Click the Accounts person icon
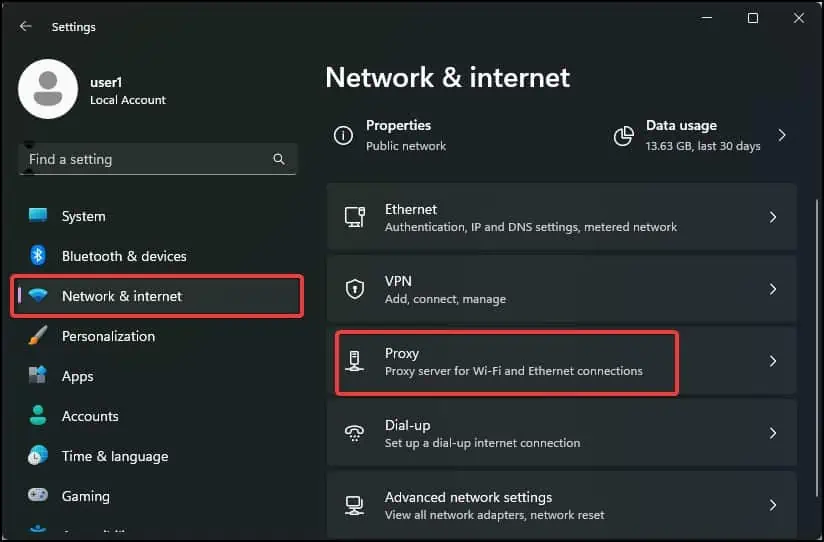 coord(38,416)
